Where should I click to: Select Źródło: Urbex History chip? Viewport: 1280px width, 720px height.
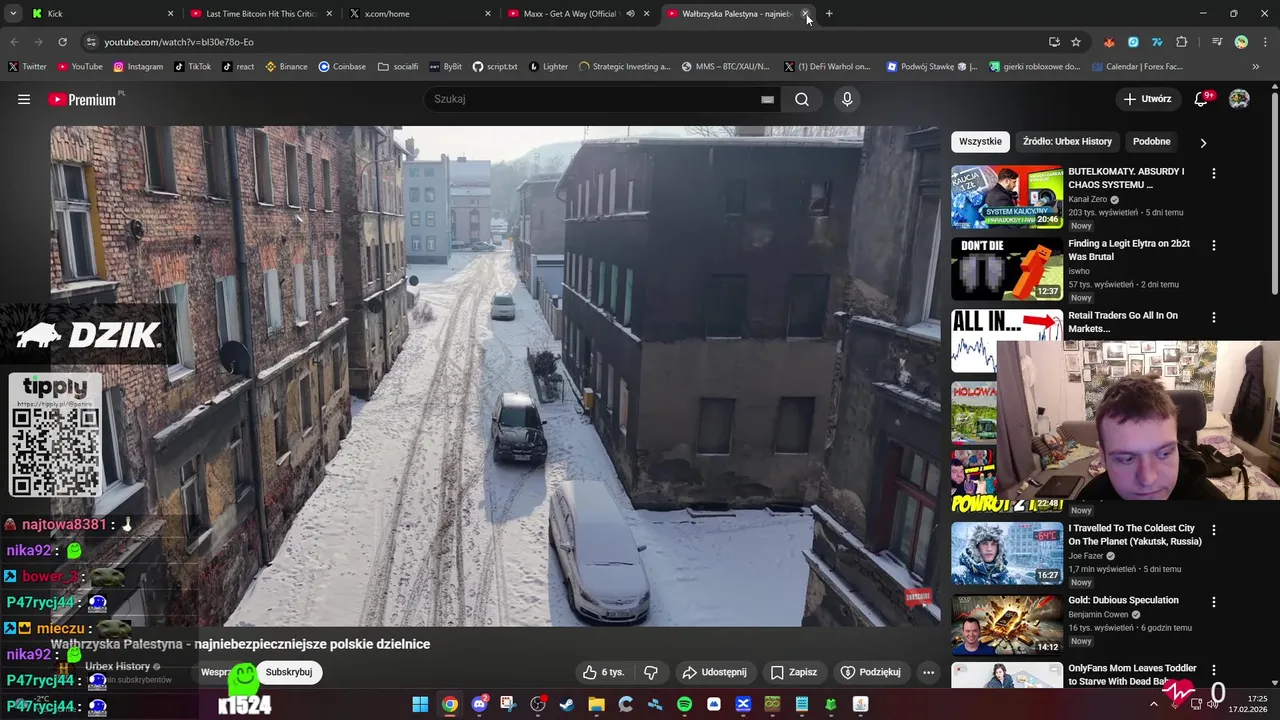pyautogui.click(x=1067, y=141)
